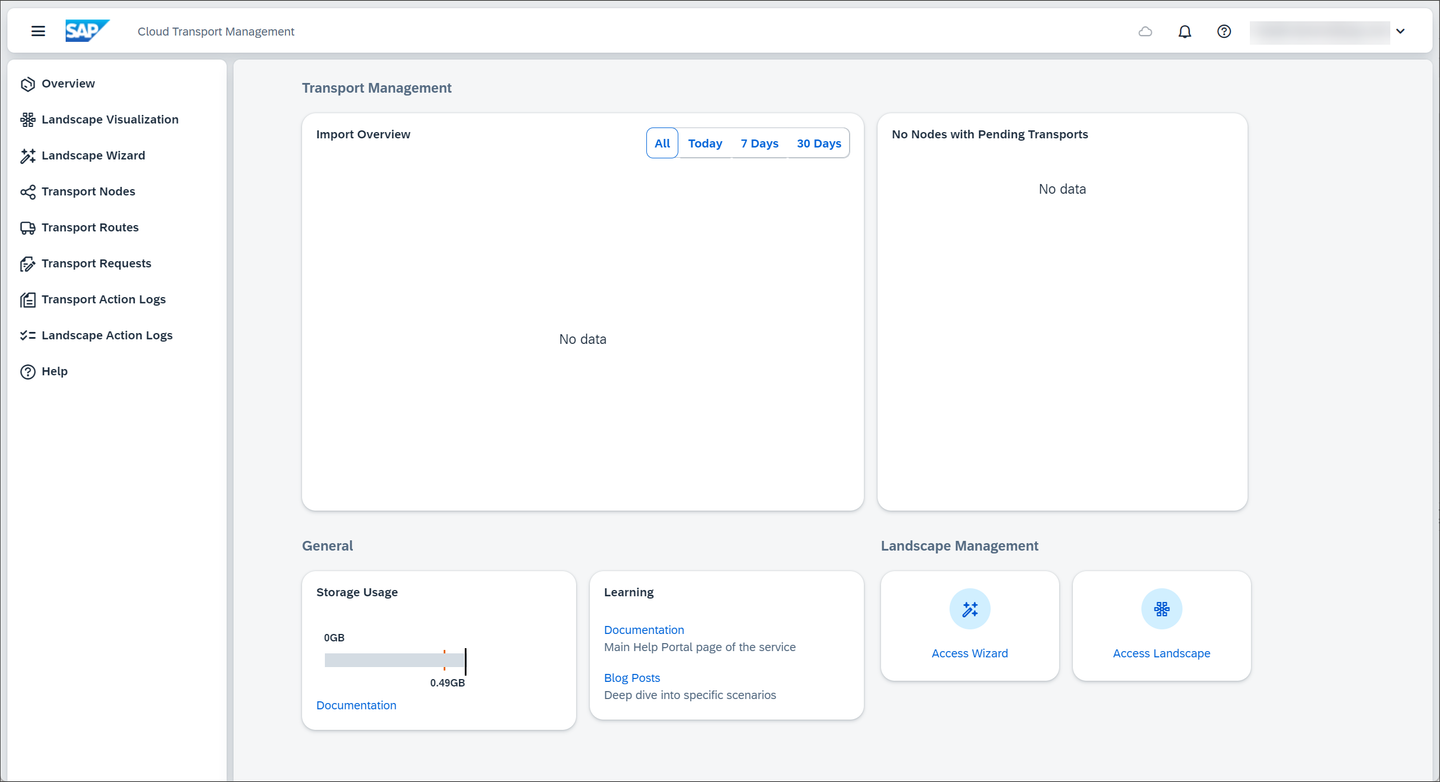Select the All filter in Import Overview
The width and height of the screenshot is (1440, 782).
pos(662,143)
